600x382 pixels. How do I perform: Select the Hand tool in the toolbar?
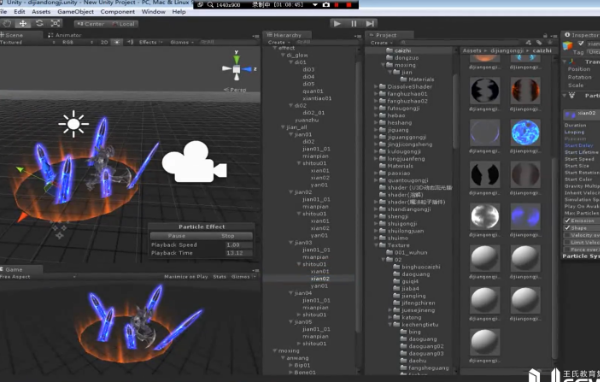coord(7,23)
